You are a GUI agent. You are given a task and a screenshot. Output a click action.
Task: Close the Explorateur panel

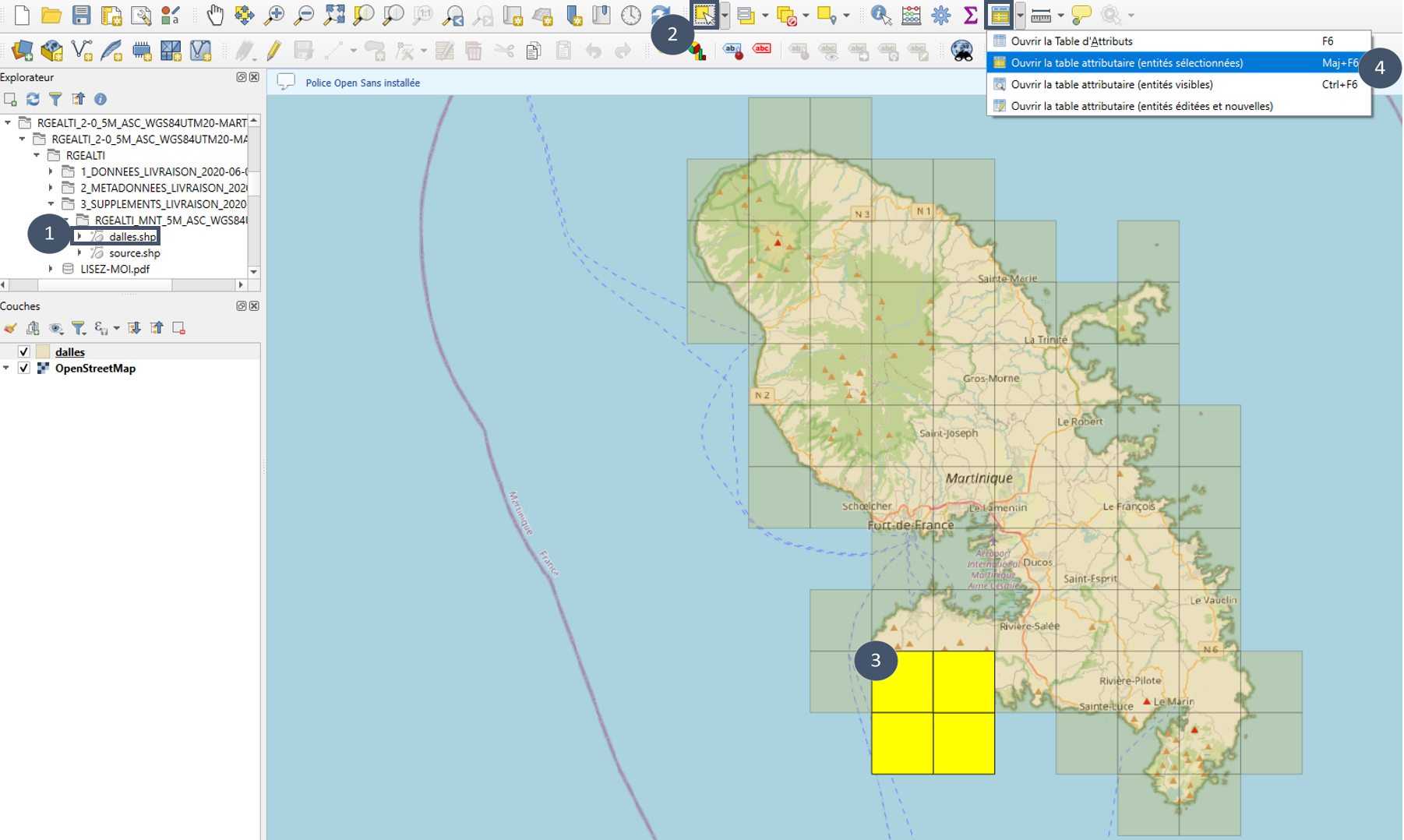tap(254, 77)
